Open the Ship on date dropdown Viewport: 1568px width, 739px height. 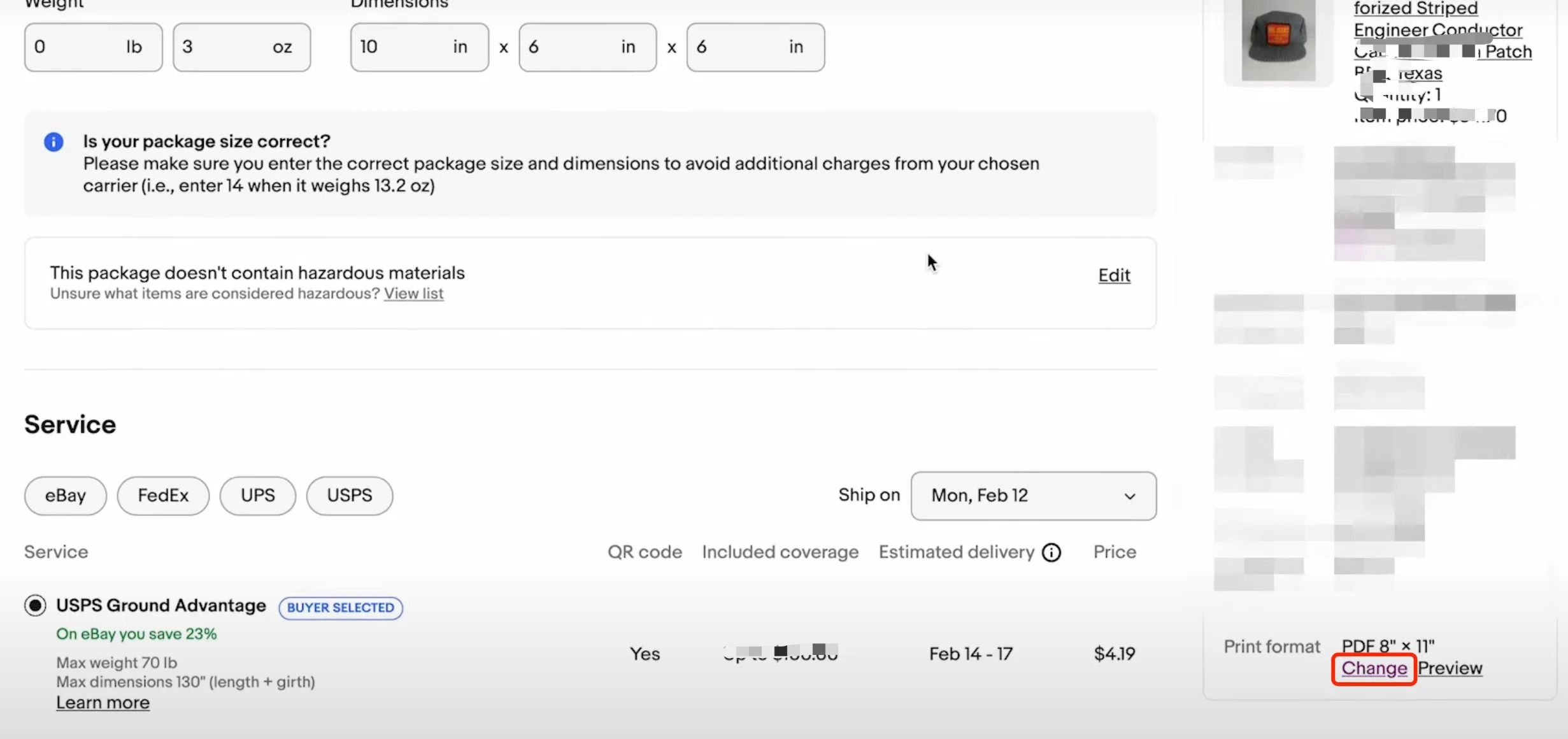(x=1032, y=496)
